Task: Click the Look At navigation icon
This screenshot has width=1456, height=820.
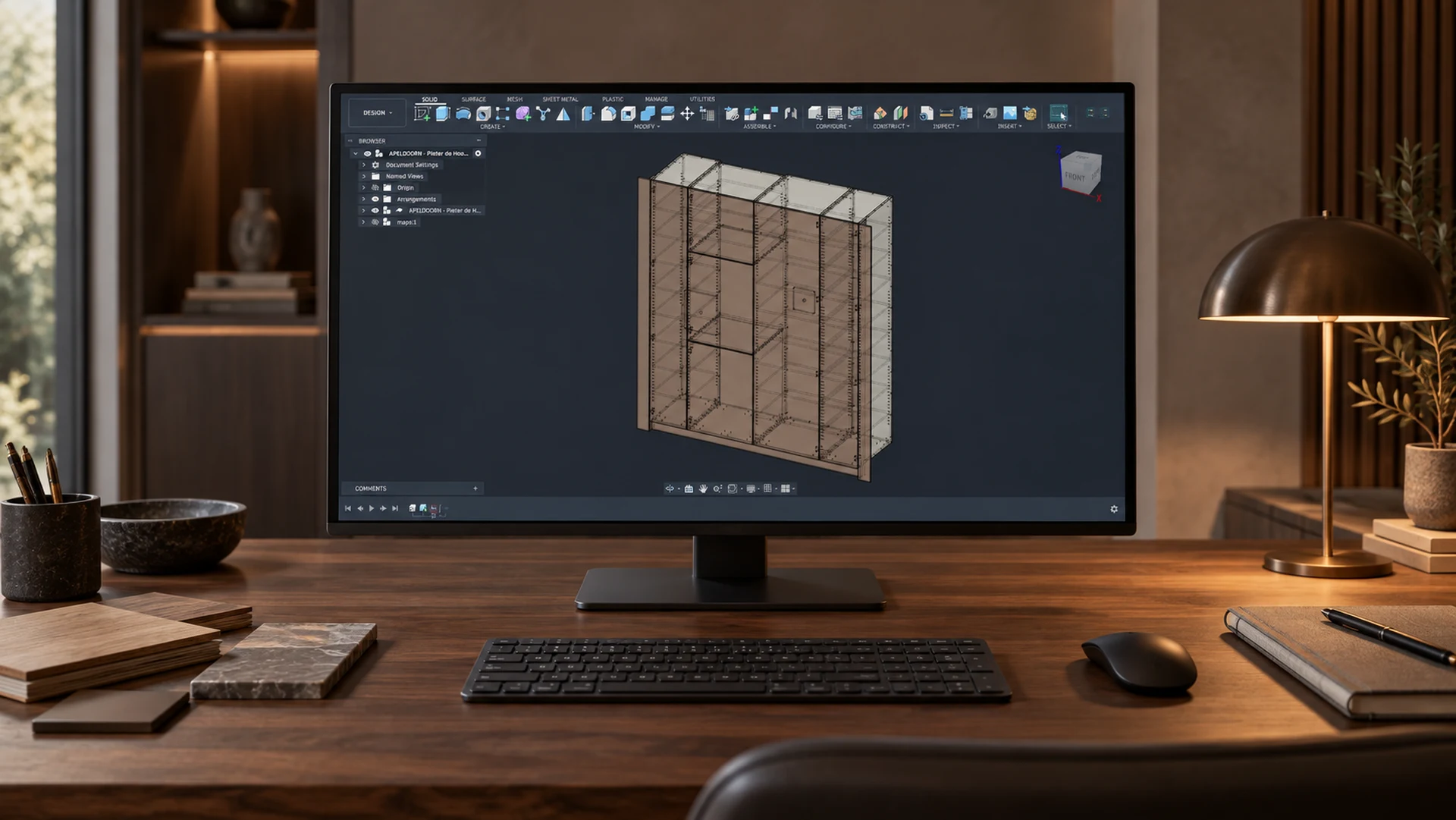Action: click(x=689, y=489)
